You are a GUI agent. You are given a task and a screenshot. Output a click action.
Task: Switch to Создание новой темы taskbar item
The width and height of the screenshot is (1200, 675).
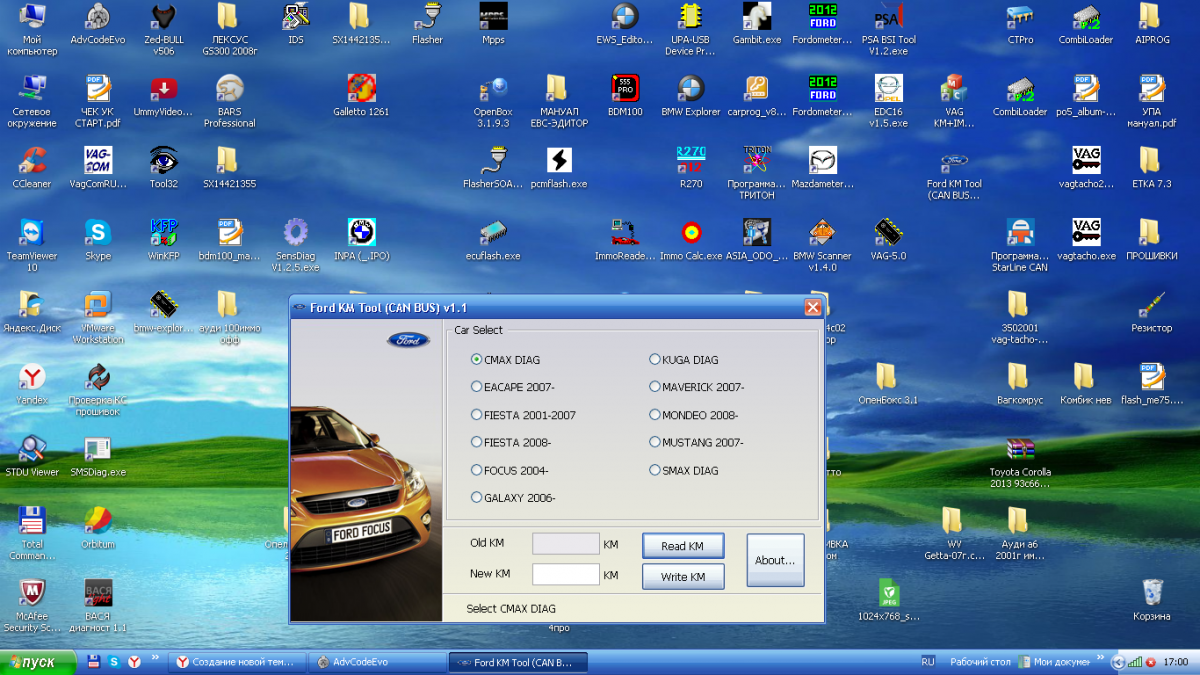click(236, 662)
